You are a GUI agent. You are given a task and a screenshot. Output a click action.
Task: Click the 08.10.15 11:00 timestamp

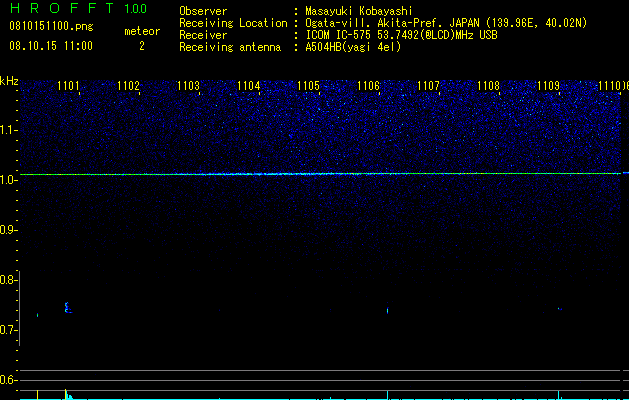click(x=51, y=46)
